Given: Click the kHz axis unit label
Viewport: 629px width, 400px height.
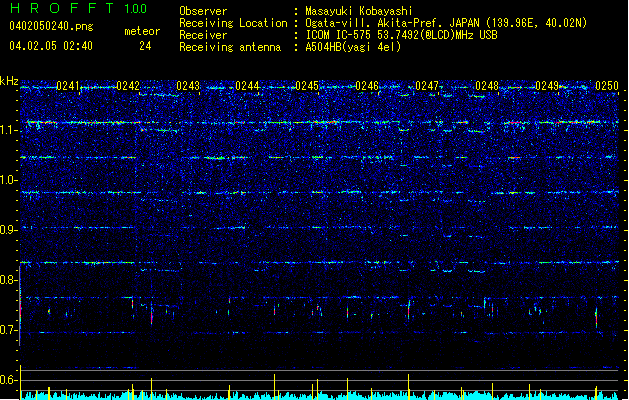Looking at the screenshot, I should [9, 81].
